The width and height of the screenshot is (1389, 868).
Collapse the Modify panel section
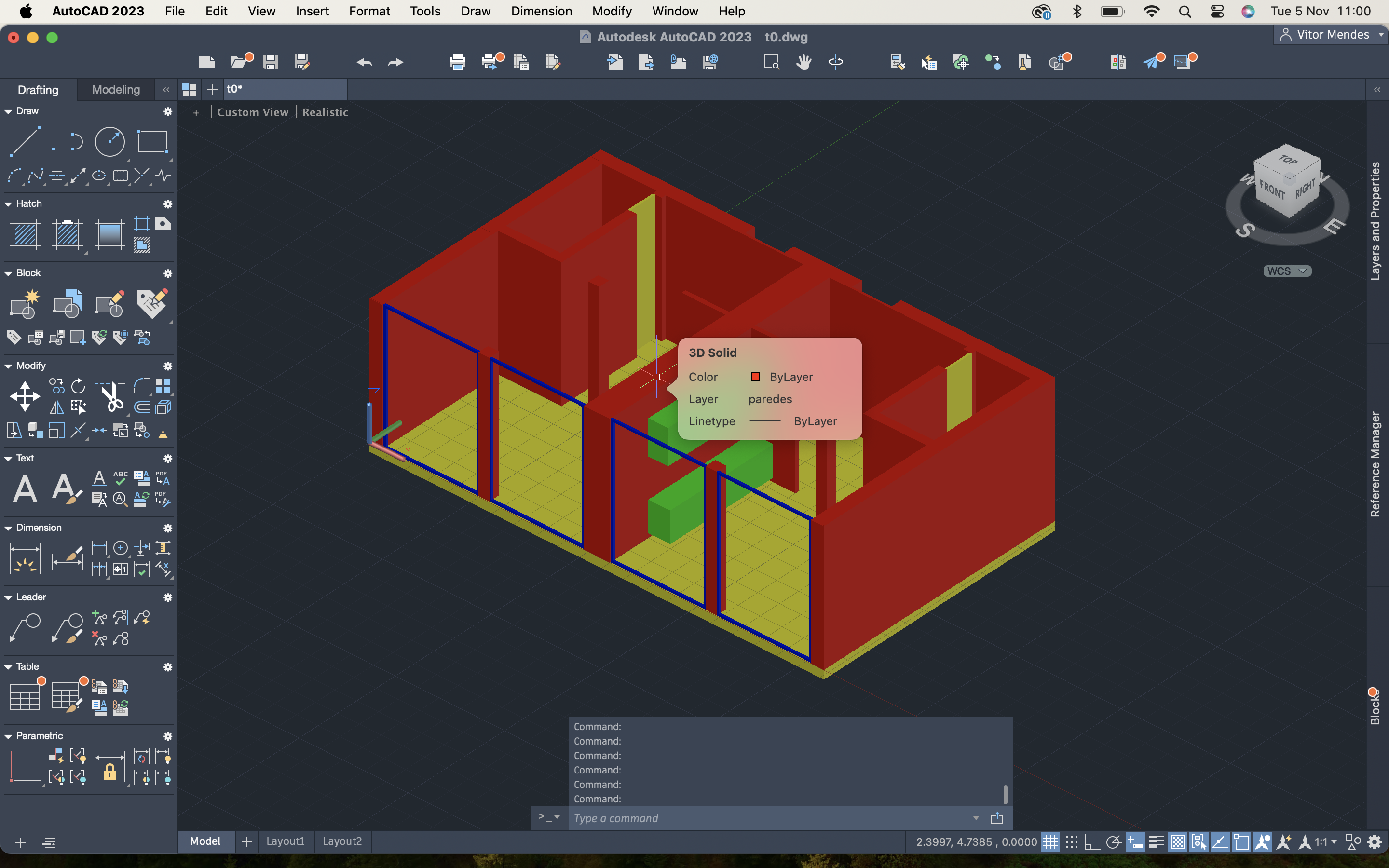pos(8,366)
